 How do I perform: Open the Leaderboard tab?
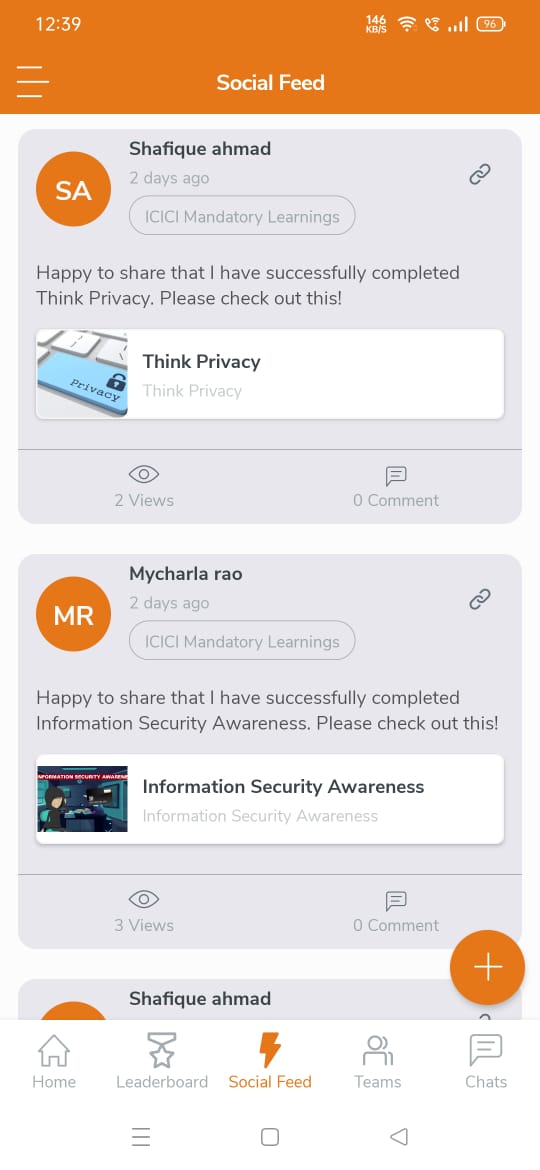(x=162, y=1061)
